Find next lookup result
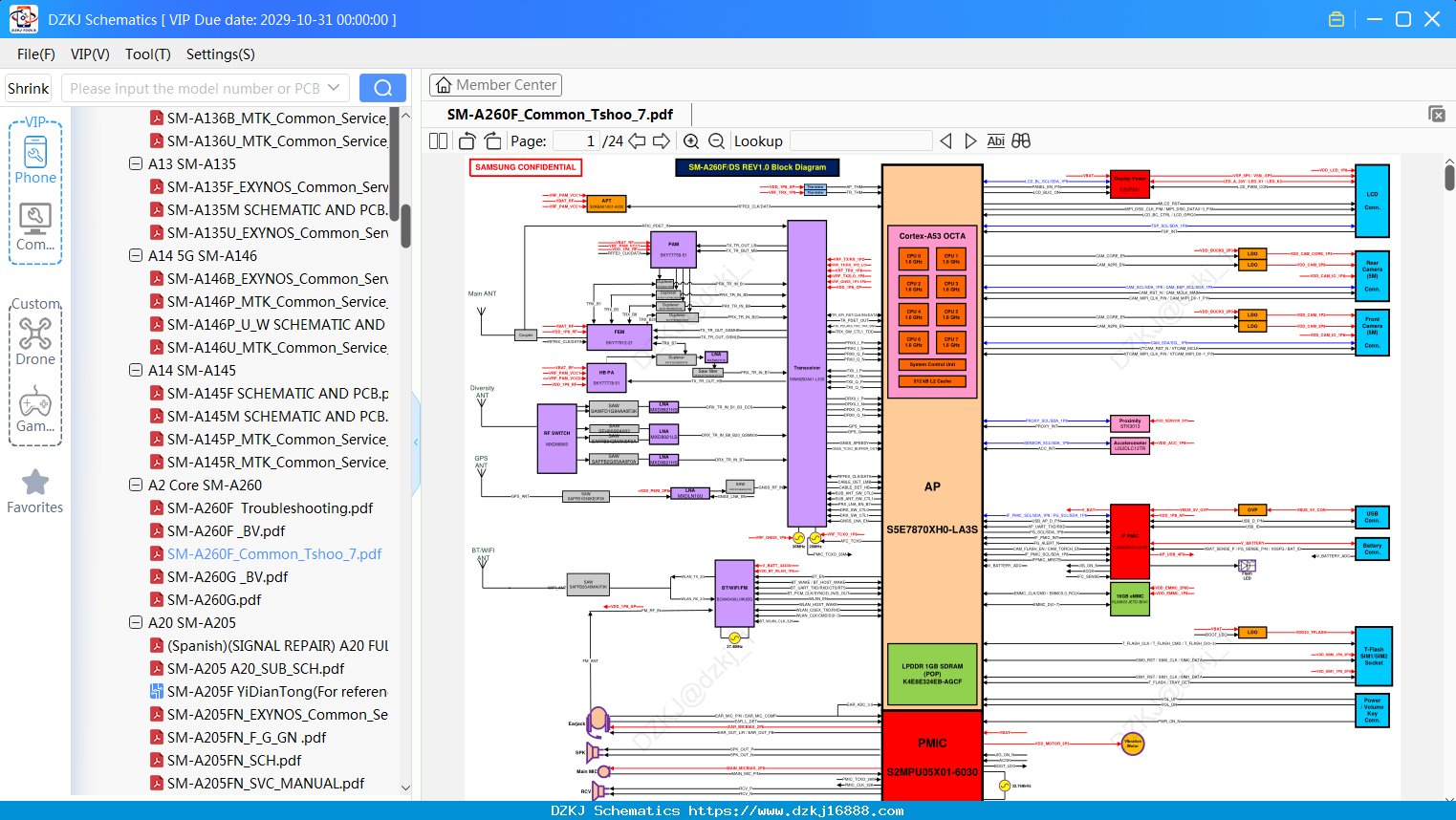1456x820 pixels. point(970,141)
